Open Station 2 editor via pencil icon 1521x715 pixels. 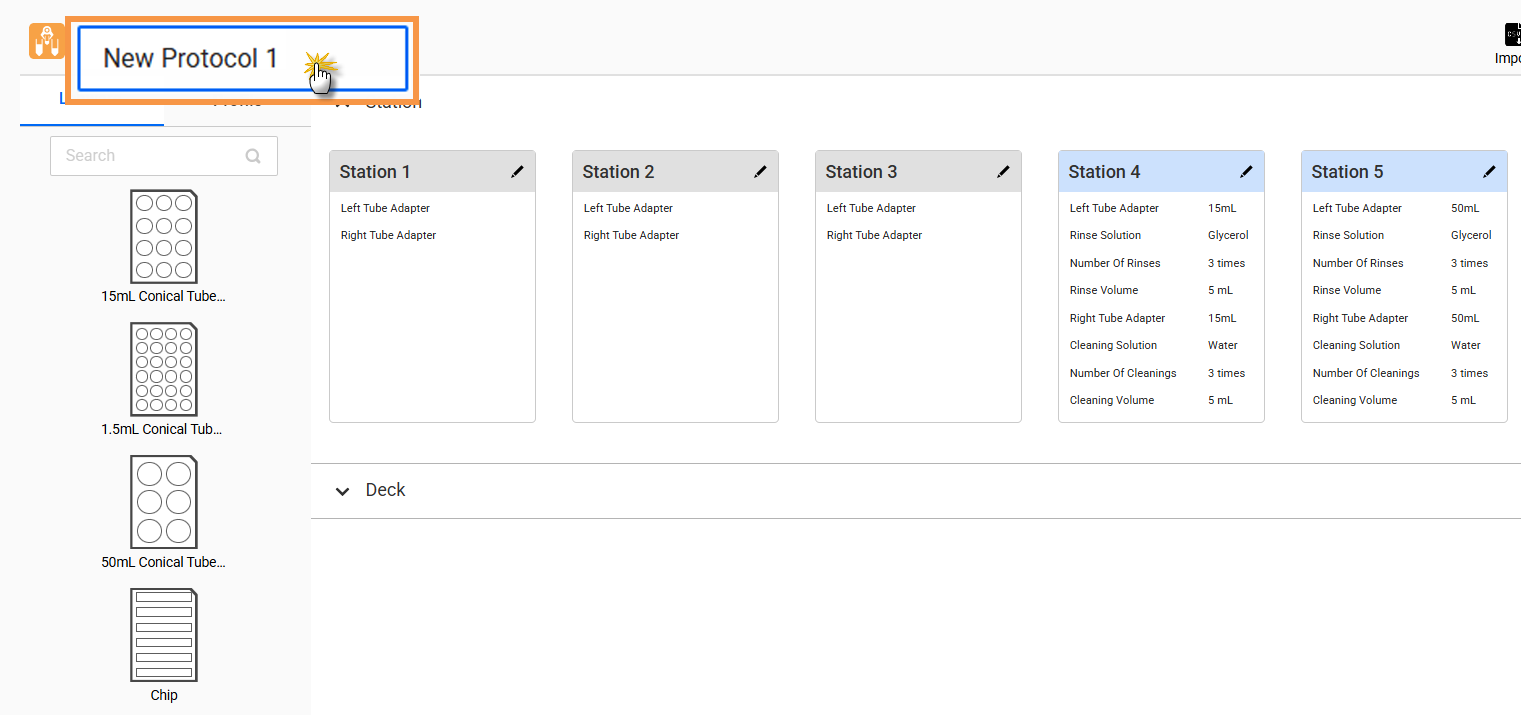(x=760, y=172)
